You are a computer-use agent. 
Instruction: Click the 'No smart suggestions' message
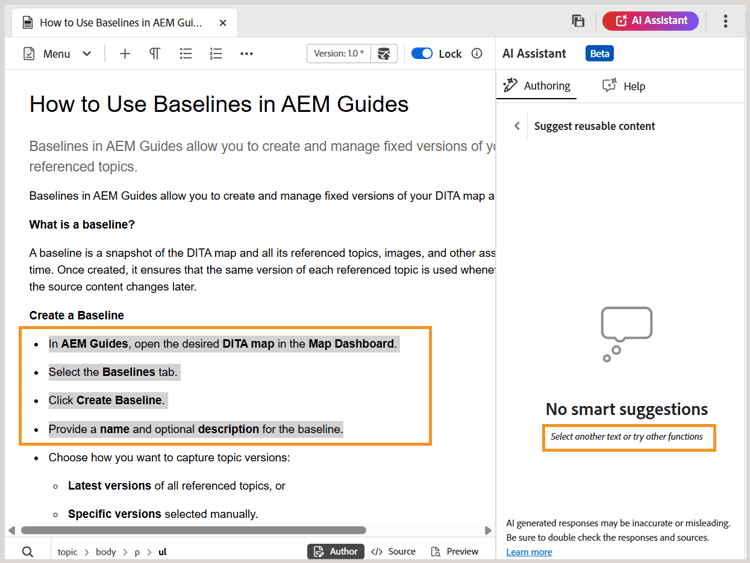tap(627, 409)
